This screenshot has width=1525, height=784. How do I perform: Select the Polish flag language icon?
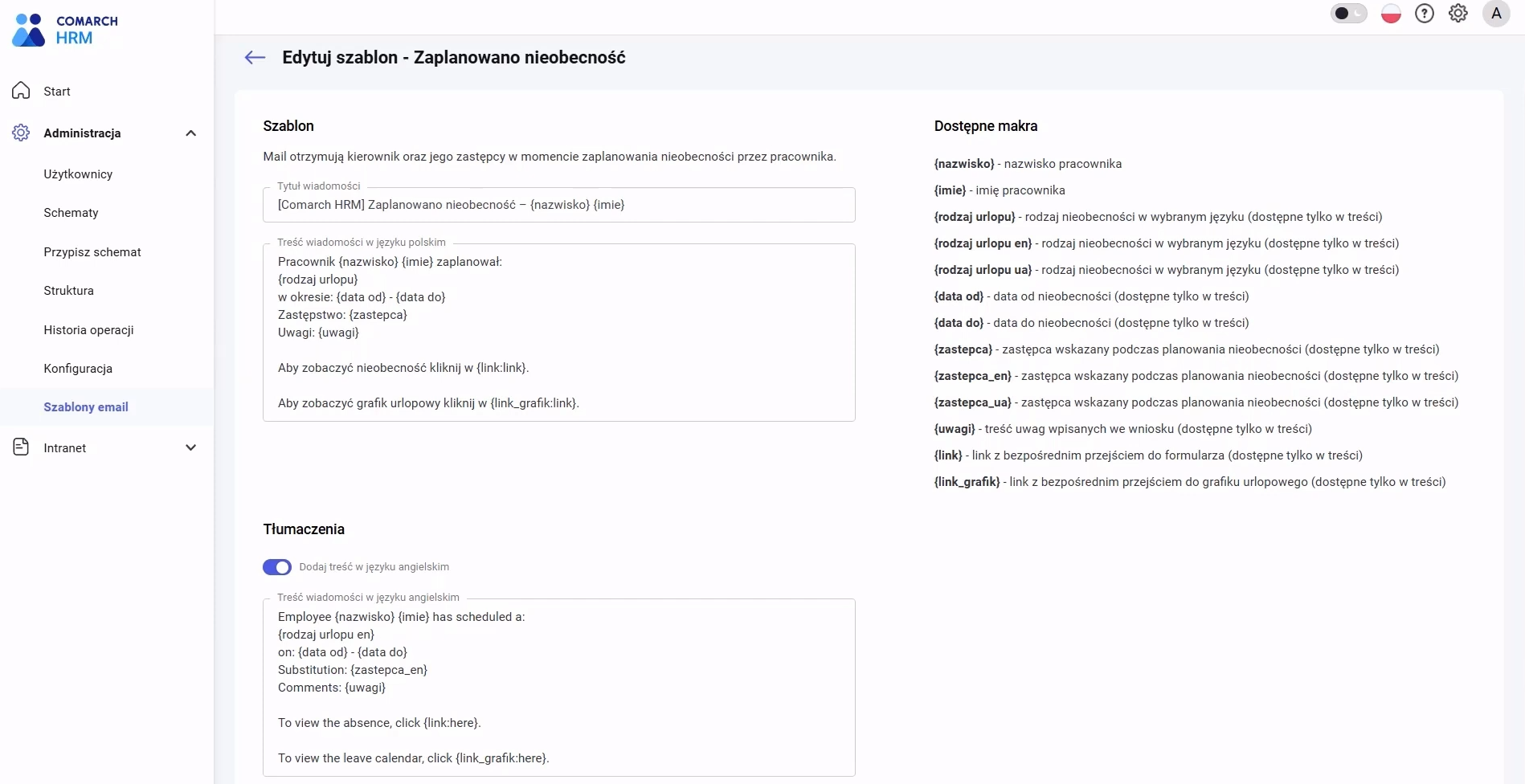coord(1391,14)
